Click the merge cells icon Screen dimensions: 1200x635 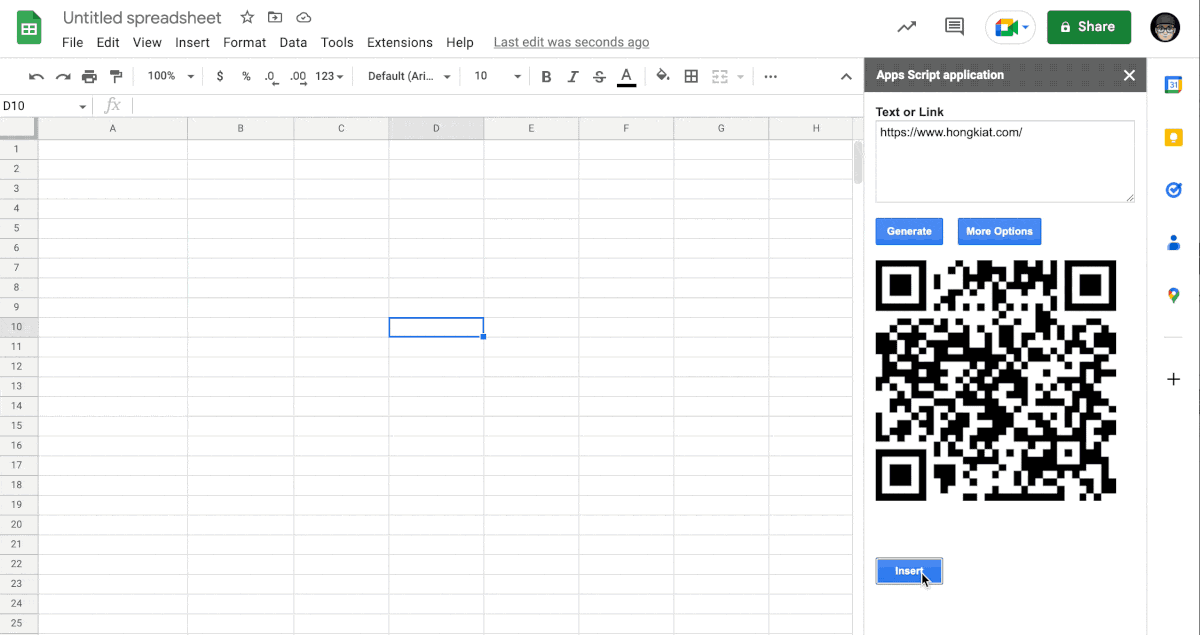(720, 76)
